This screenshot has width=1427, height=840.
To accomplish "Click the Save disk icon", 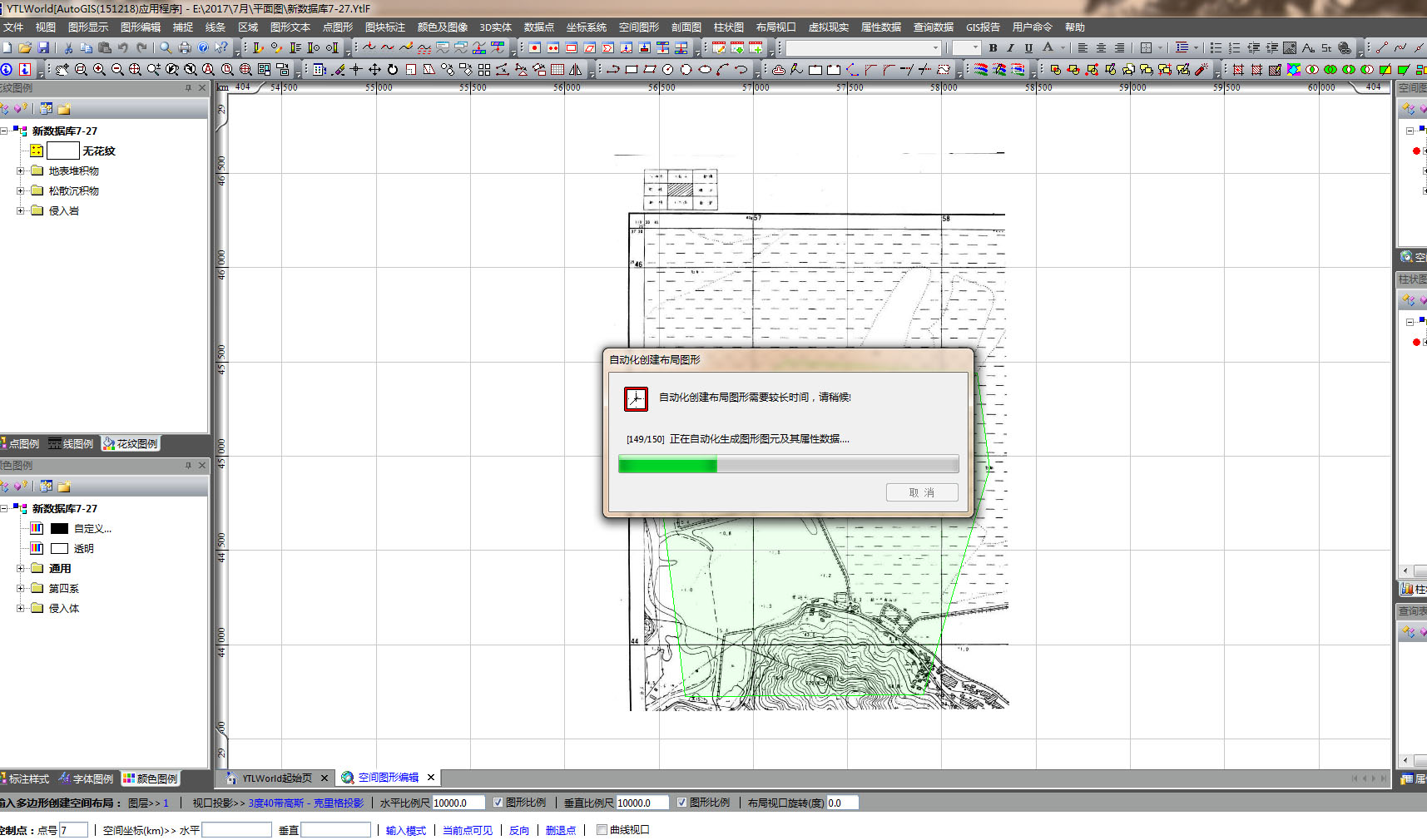I will click(x=43, y=48).
